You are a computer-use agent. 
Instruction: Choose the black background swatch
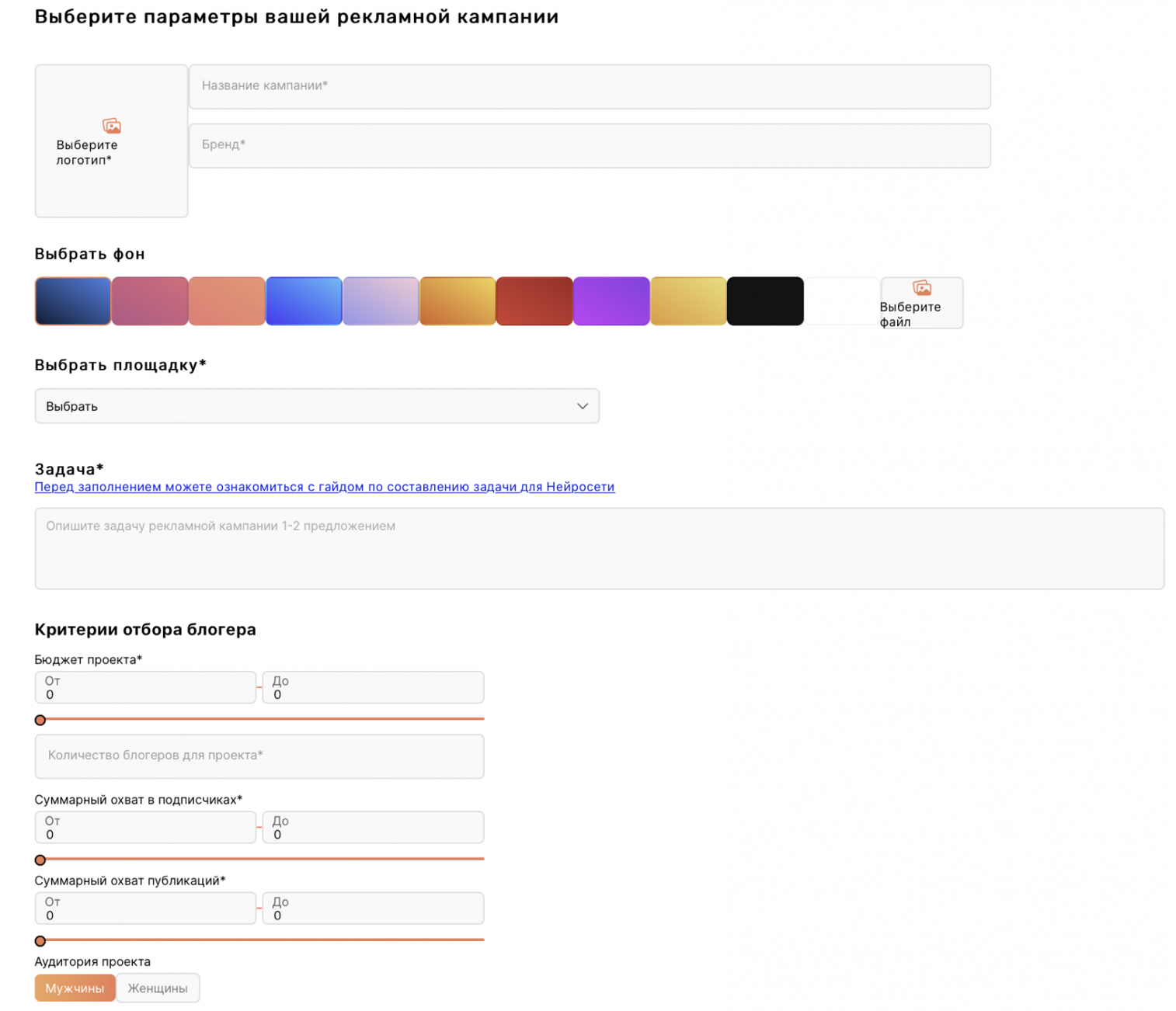coord(765,301)
